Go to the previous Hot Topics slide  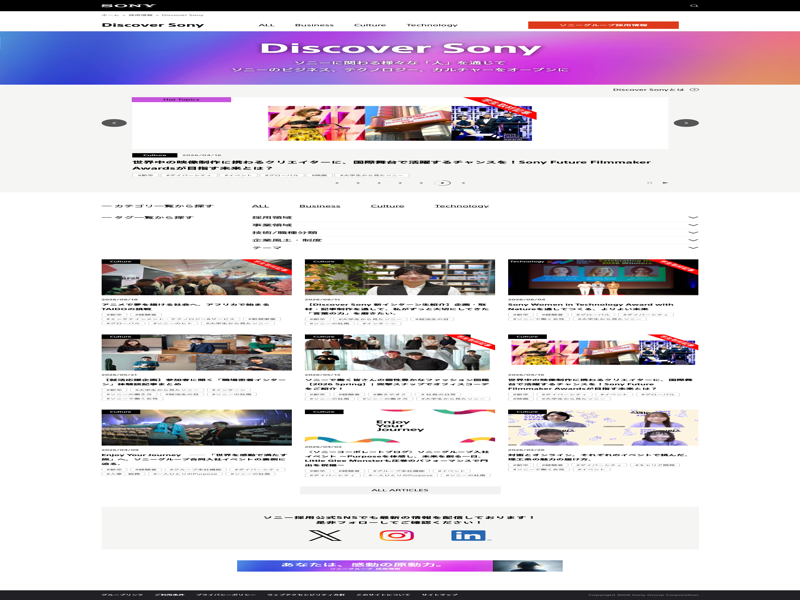click(114, 123)
